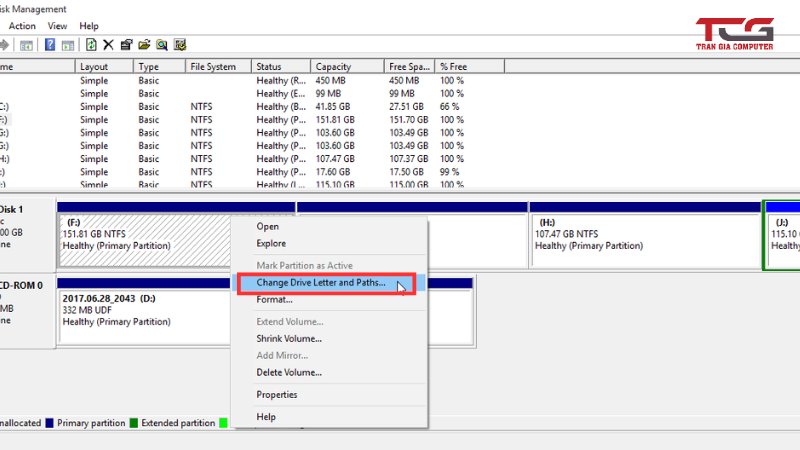Image resolution: width=800 pixels, height=450 pixels.
Task: Choose Format from the context menu
Action: click(274, 300)
